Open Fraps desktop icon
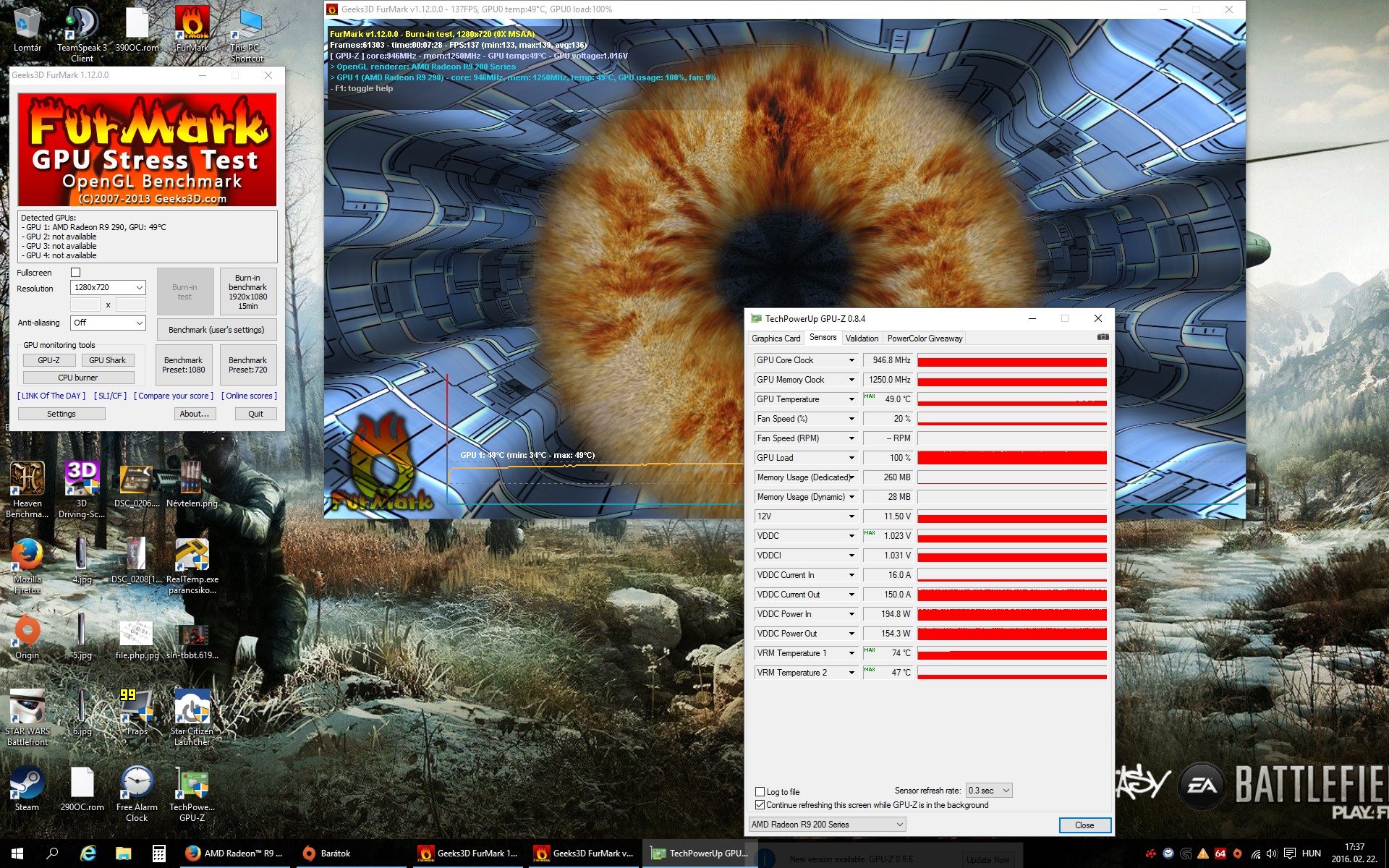Screen dimensions: 1389x868 pos(137,712)
